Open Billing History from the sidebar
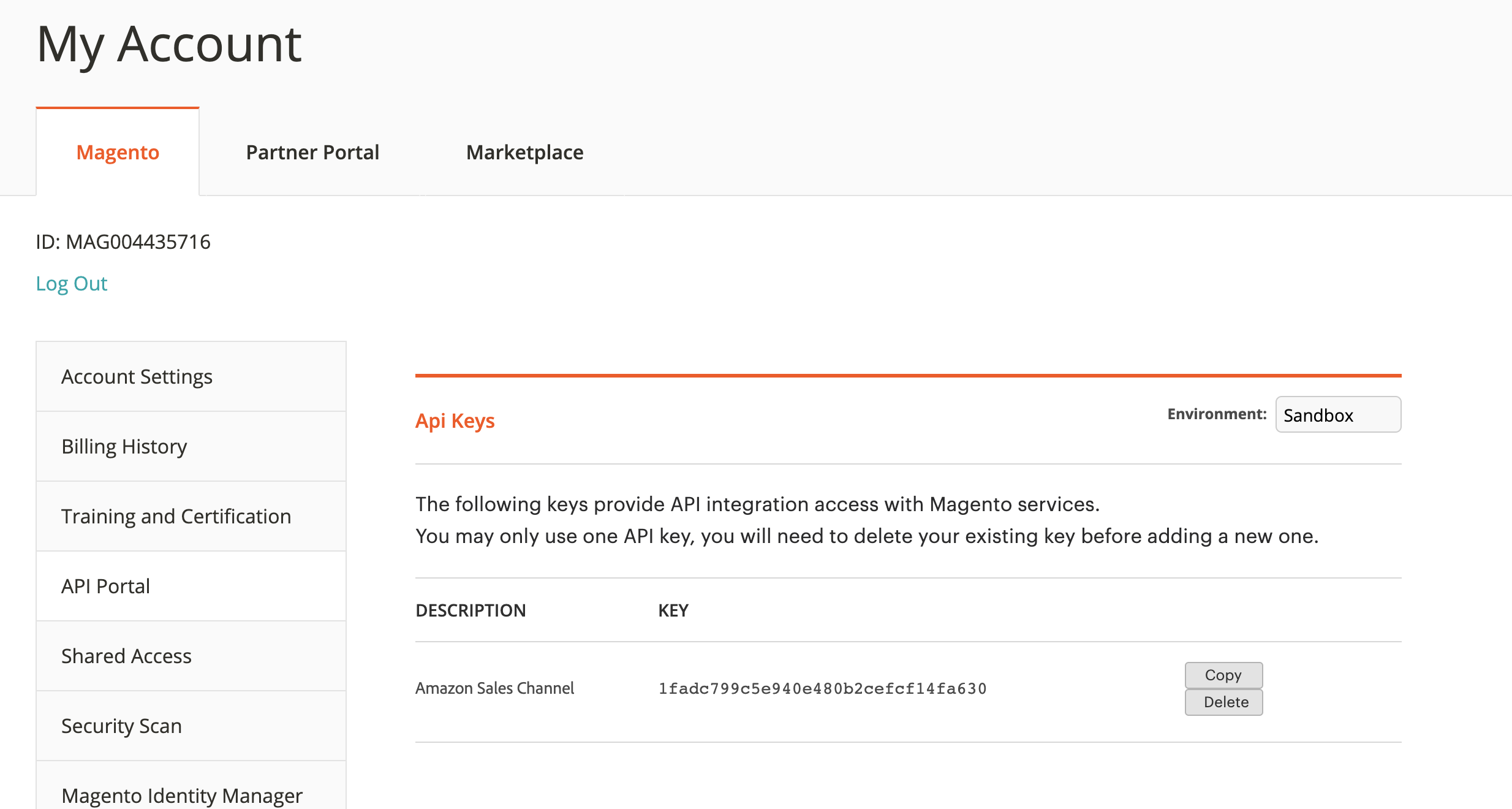This screenshot has height=809, width=1512. click(124, 446)
